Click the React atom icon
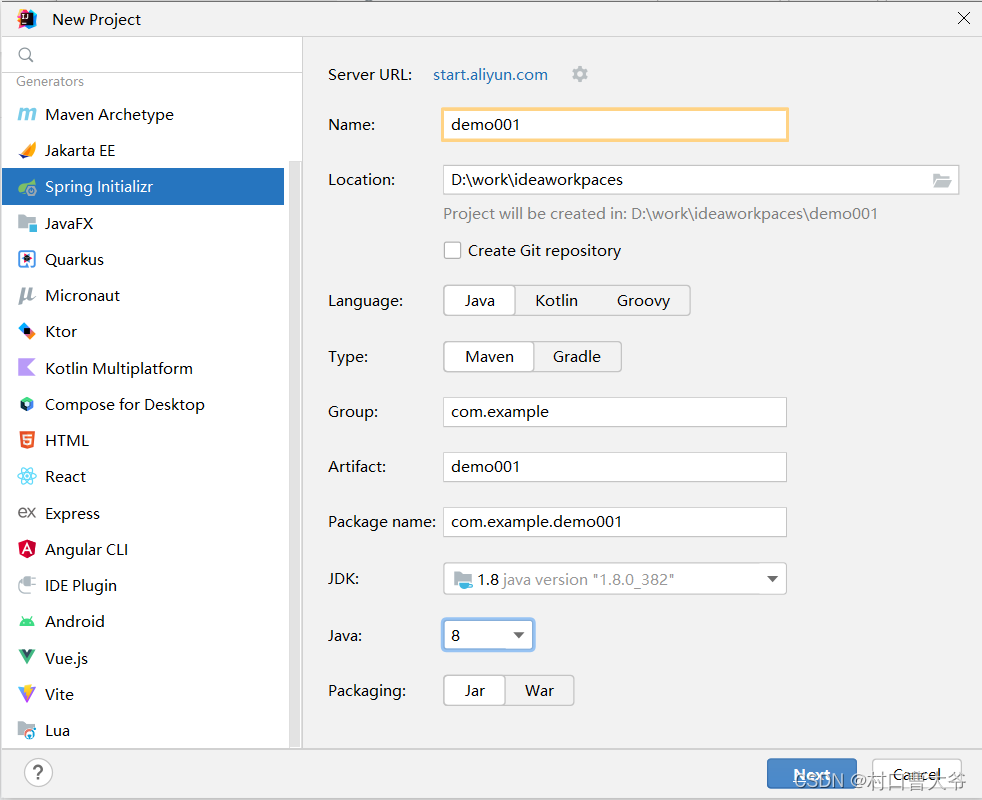The height and width of the screenshot is (800, 982). 27,477
